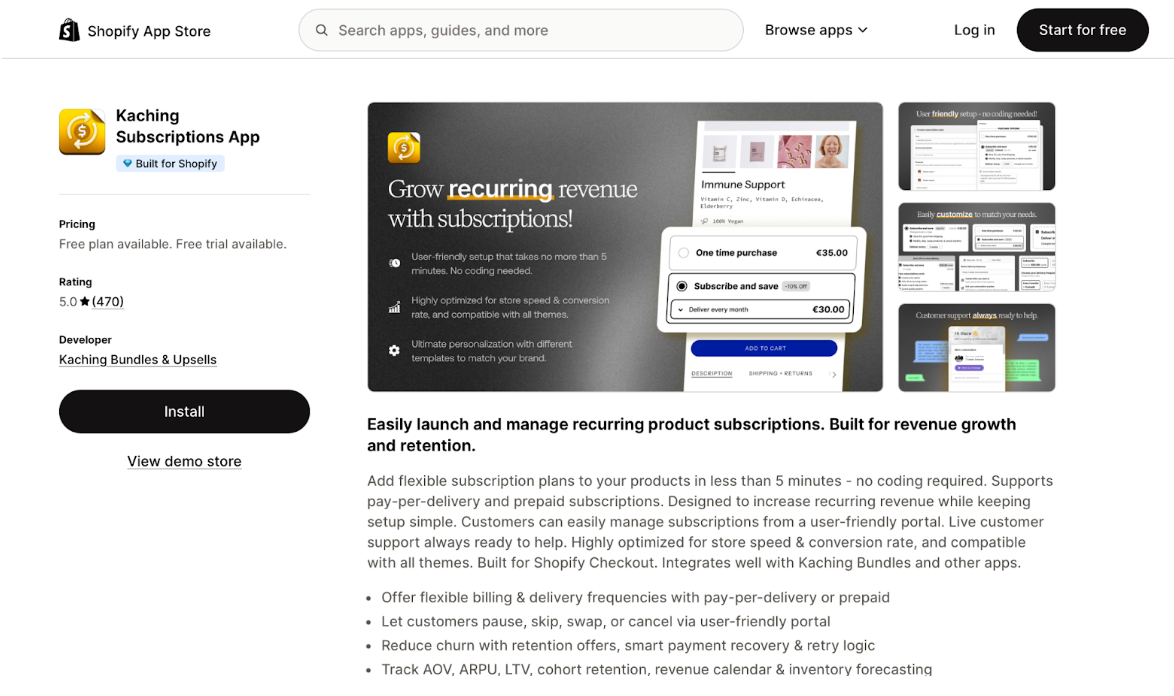1174x696 pixels.
Task: Click the bar chart icon in the banner
Action: 394,307
